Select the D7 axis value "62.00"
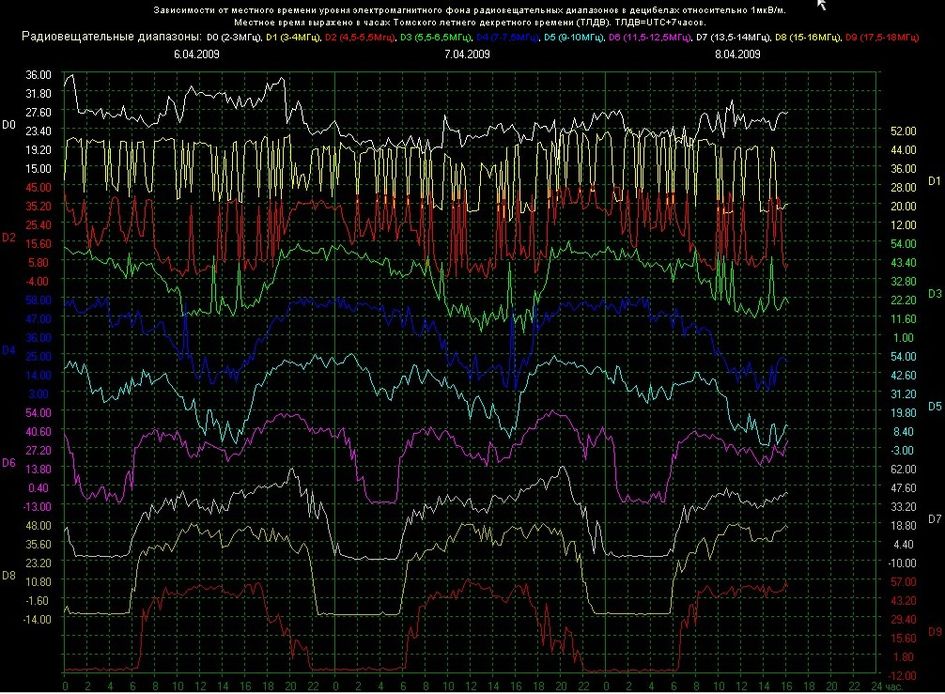945x694 pixels. click(x=903, y=469)
